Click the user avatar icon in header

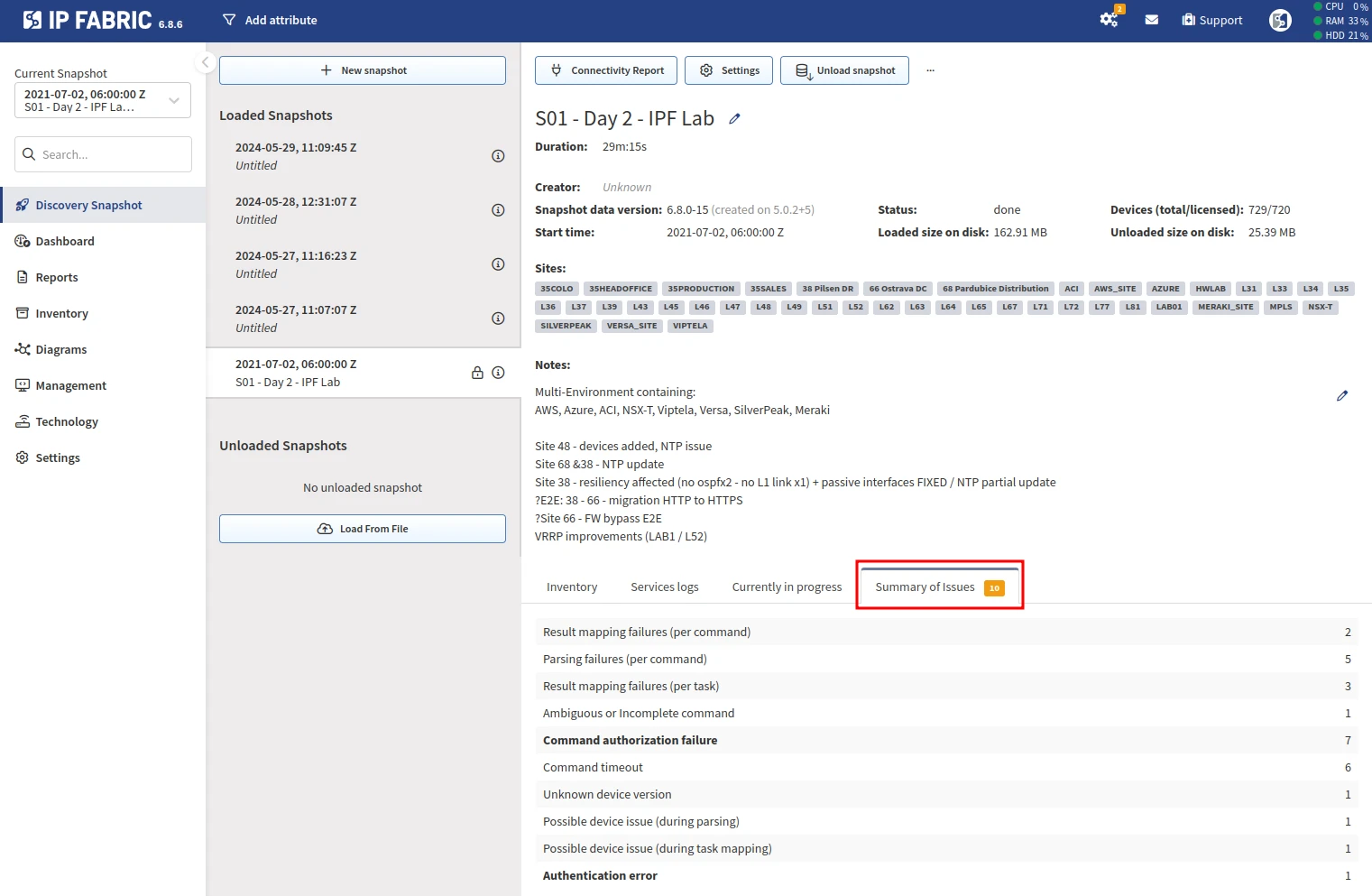pyautogui.click(x=1280, y=20)
